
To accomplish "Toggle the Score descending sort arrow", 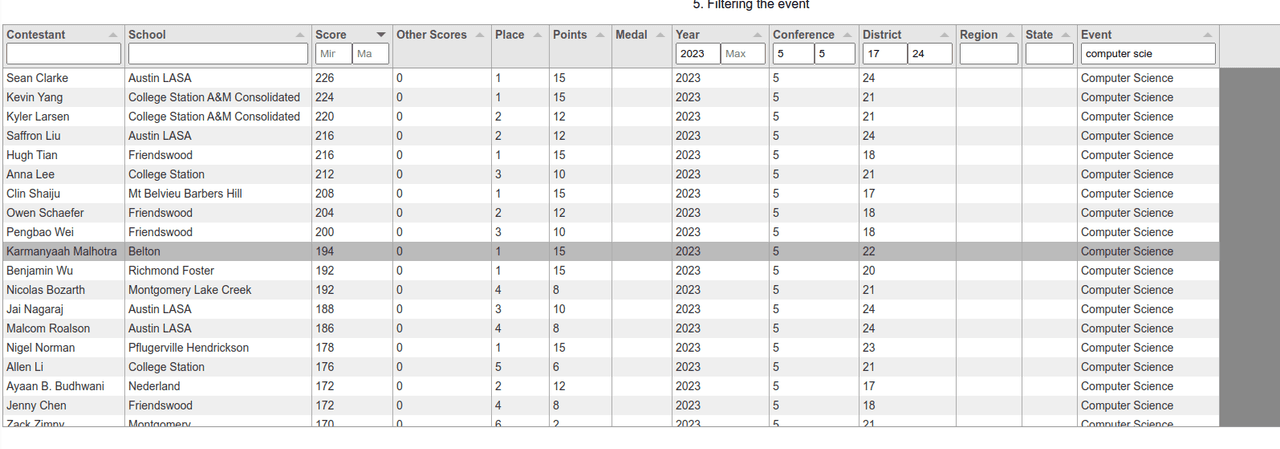I will pos(380,35).
